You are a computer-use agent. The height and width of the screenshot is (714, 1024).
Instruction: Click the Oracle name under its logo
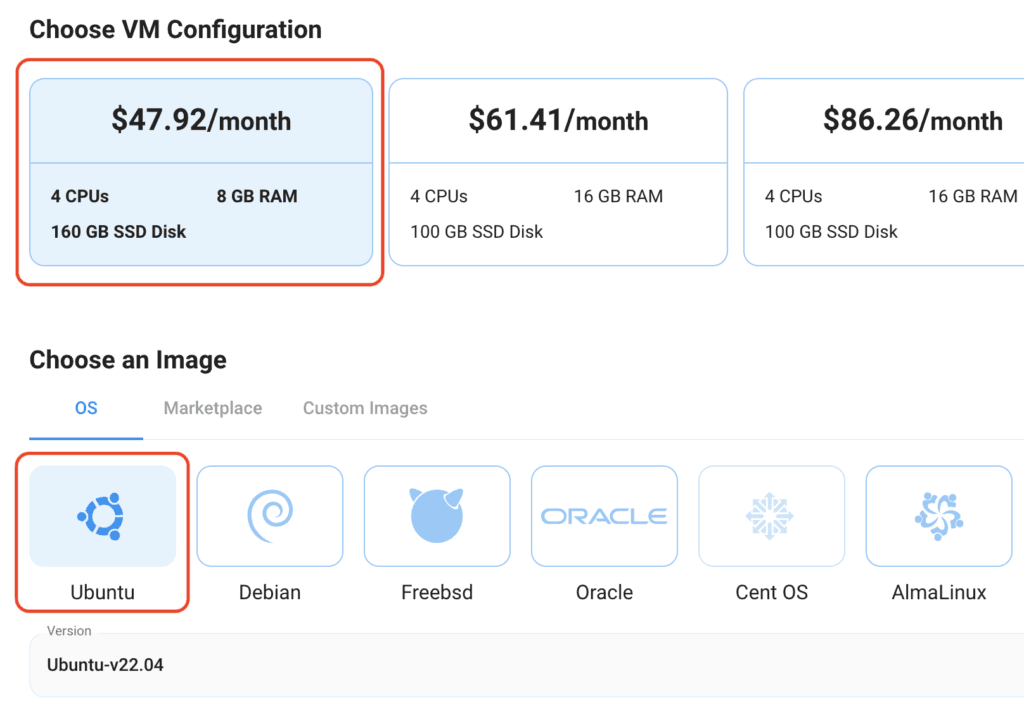point(604,592)
